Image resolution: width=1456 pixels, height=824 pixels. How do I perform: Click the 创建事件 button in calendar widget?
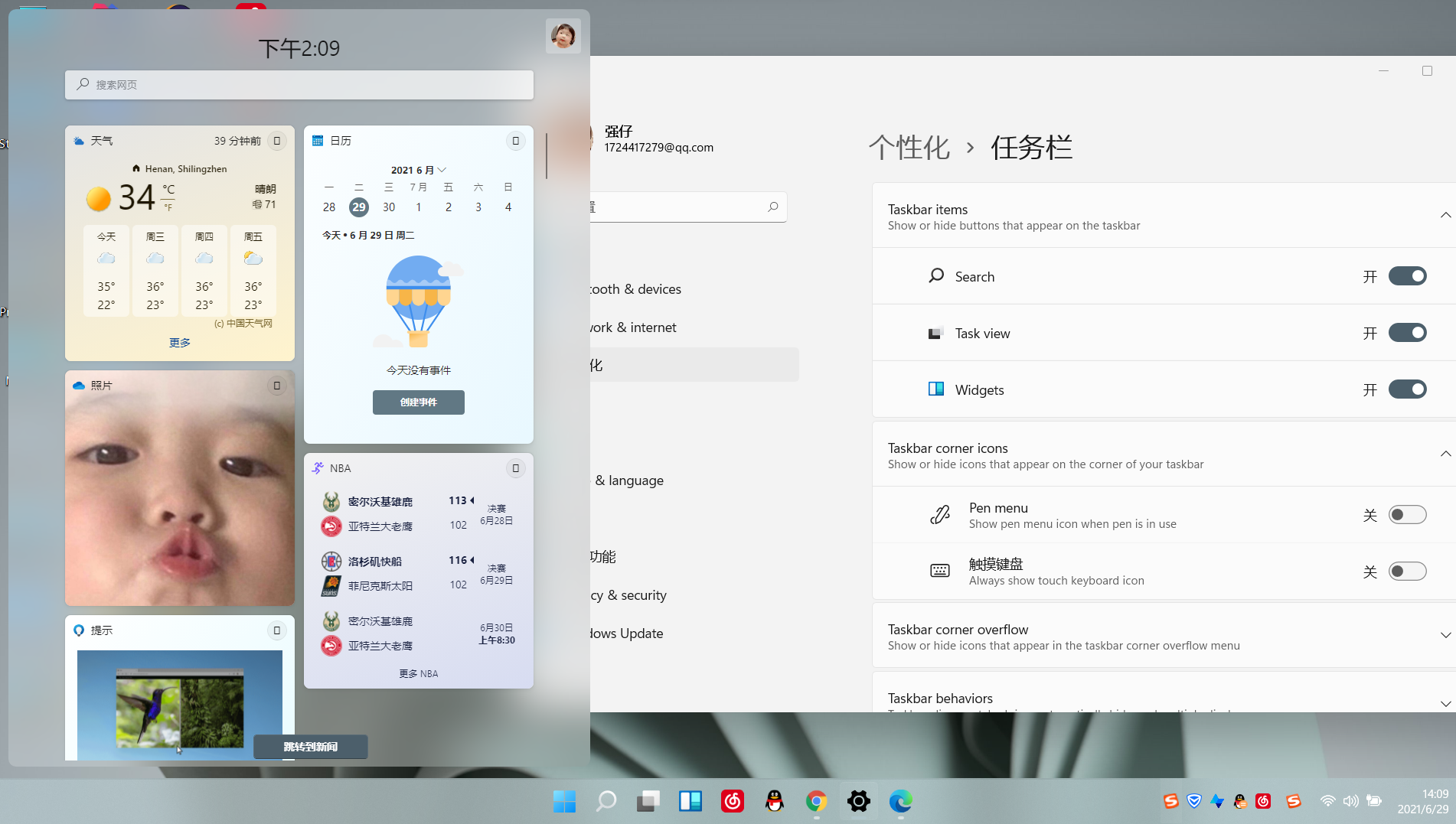click(418, 402)
